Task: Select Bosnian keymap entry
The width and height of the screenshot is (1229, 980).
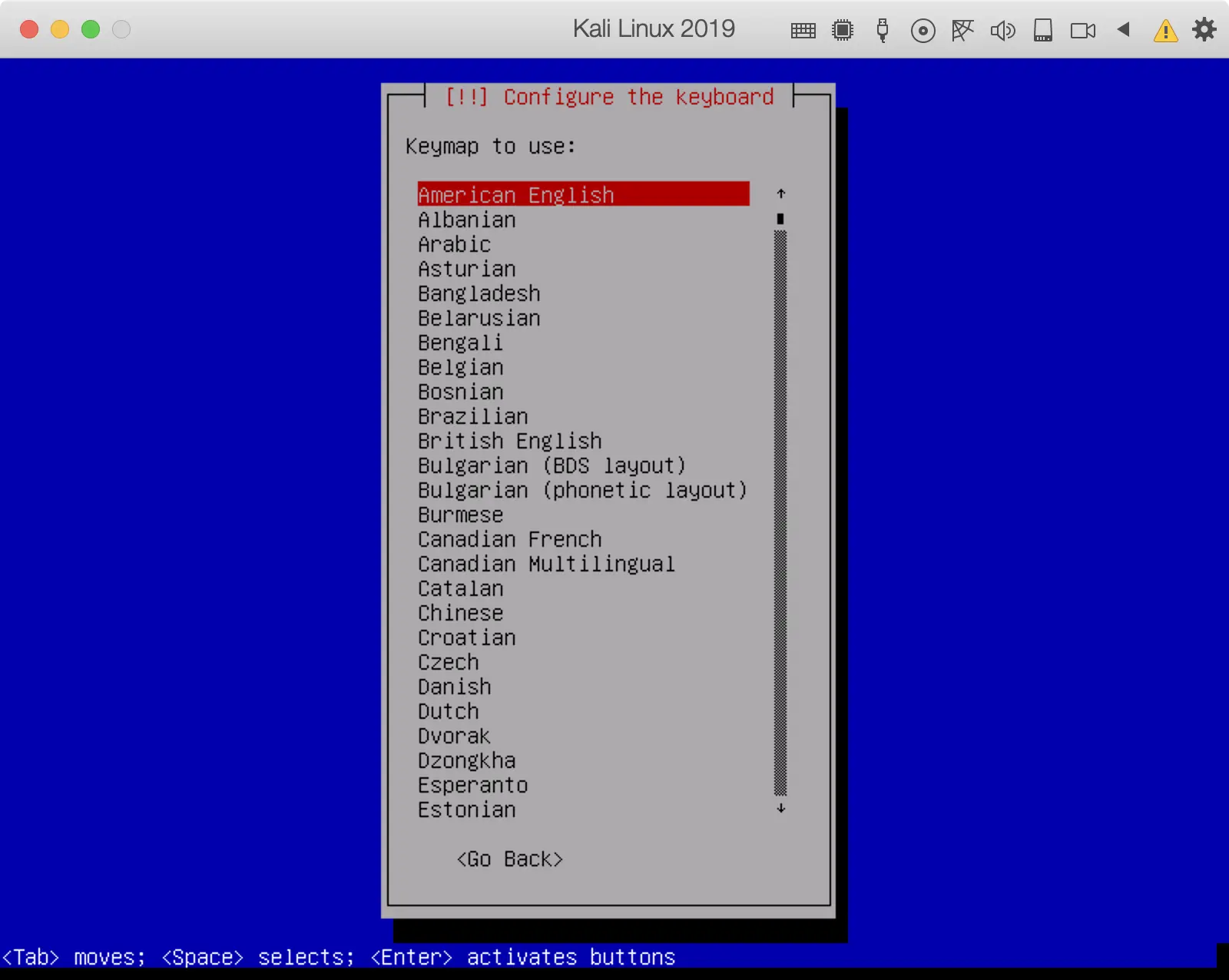Action: [583, 392]
